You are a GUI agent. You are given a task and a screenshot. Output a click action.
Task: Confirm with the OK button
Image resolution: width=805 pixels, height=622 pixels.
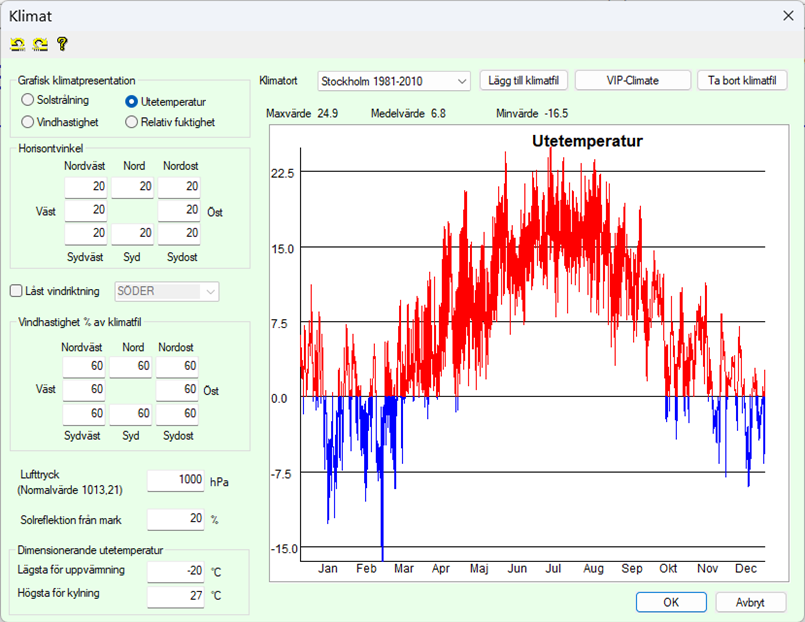click(671, 603)
